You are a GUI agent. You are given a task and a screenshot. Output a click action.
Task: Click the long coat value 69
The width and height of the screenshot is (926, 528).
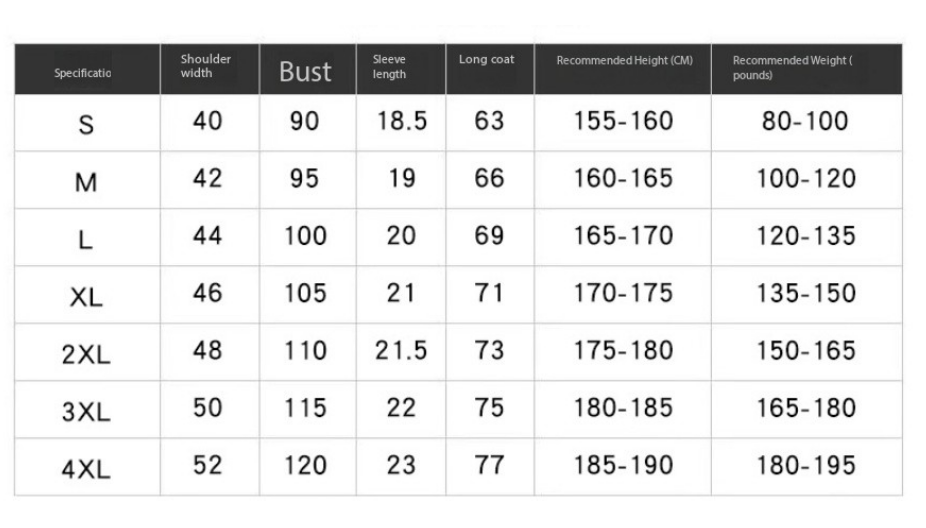coord(488,237)
